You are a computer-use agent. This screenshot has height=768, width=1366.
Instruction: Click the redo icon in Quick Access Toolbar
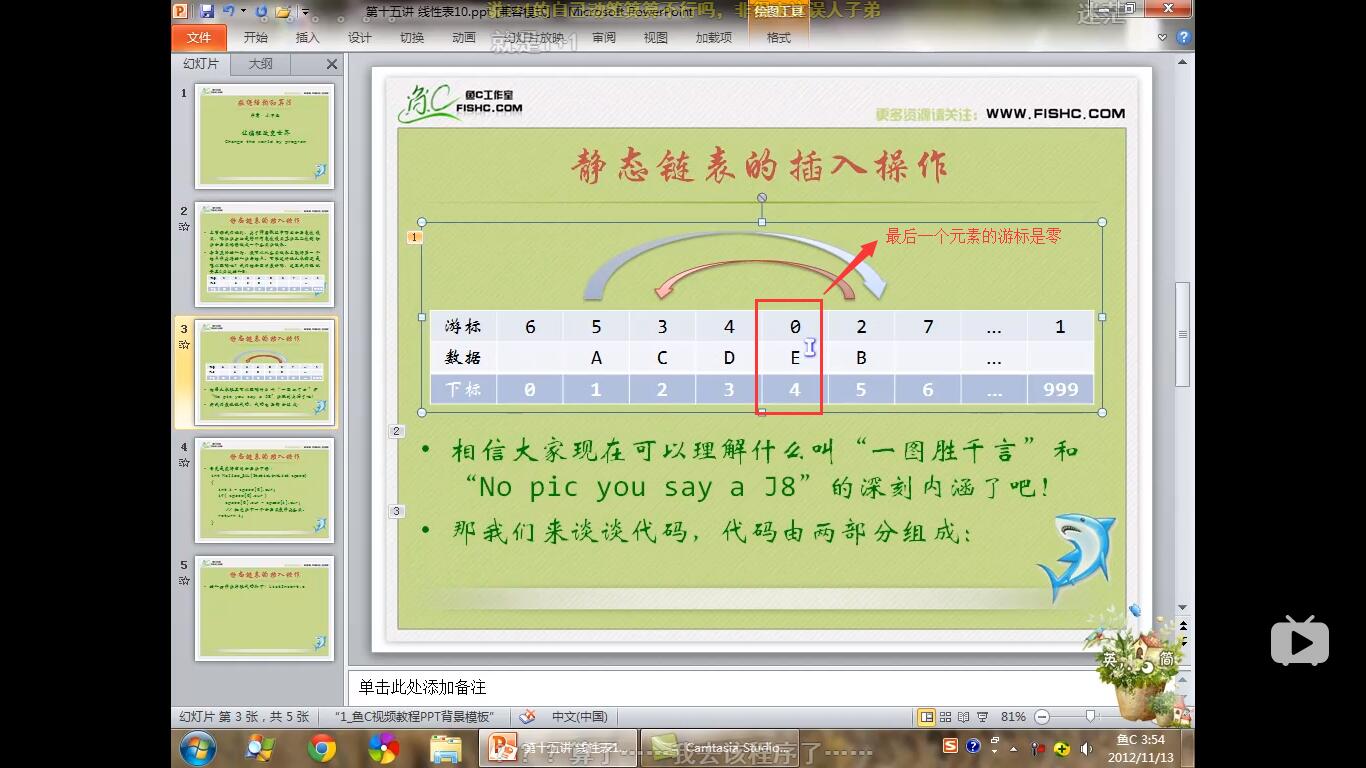[261, 11]
